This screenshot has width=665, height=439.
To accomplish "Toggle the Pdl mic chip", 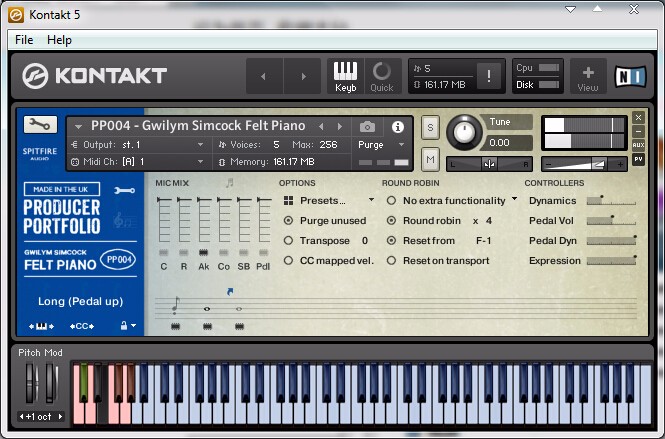I will (263, 253).
